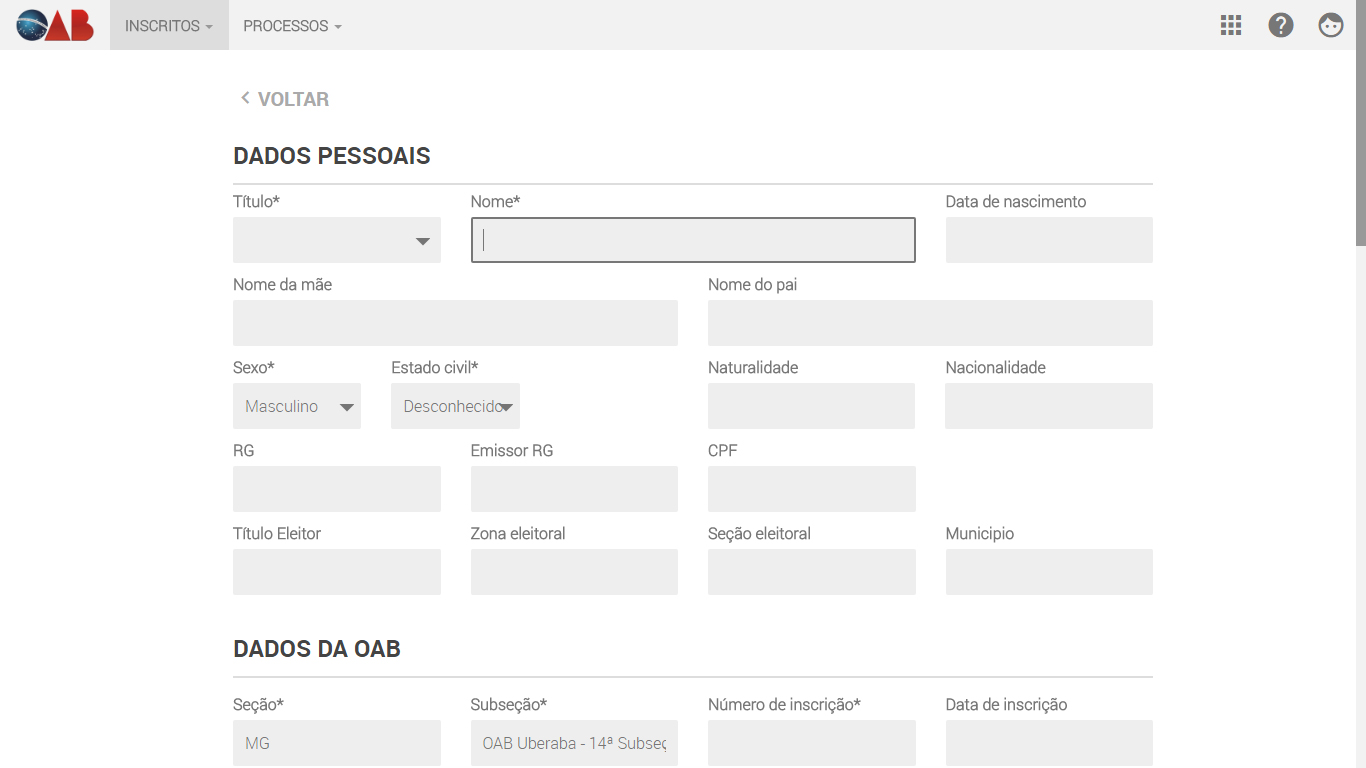The height and width of the screenshot is (768, 1366).
Task: Open the Processos menu
Action: pyautogui.click(x=292, y=26)
